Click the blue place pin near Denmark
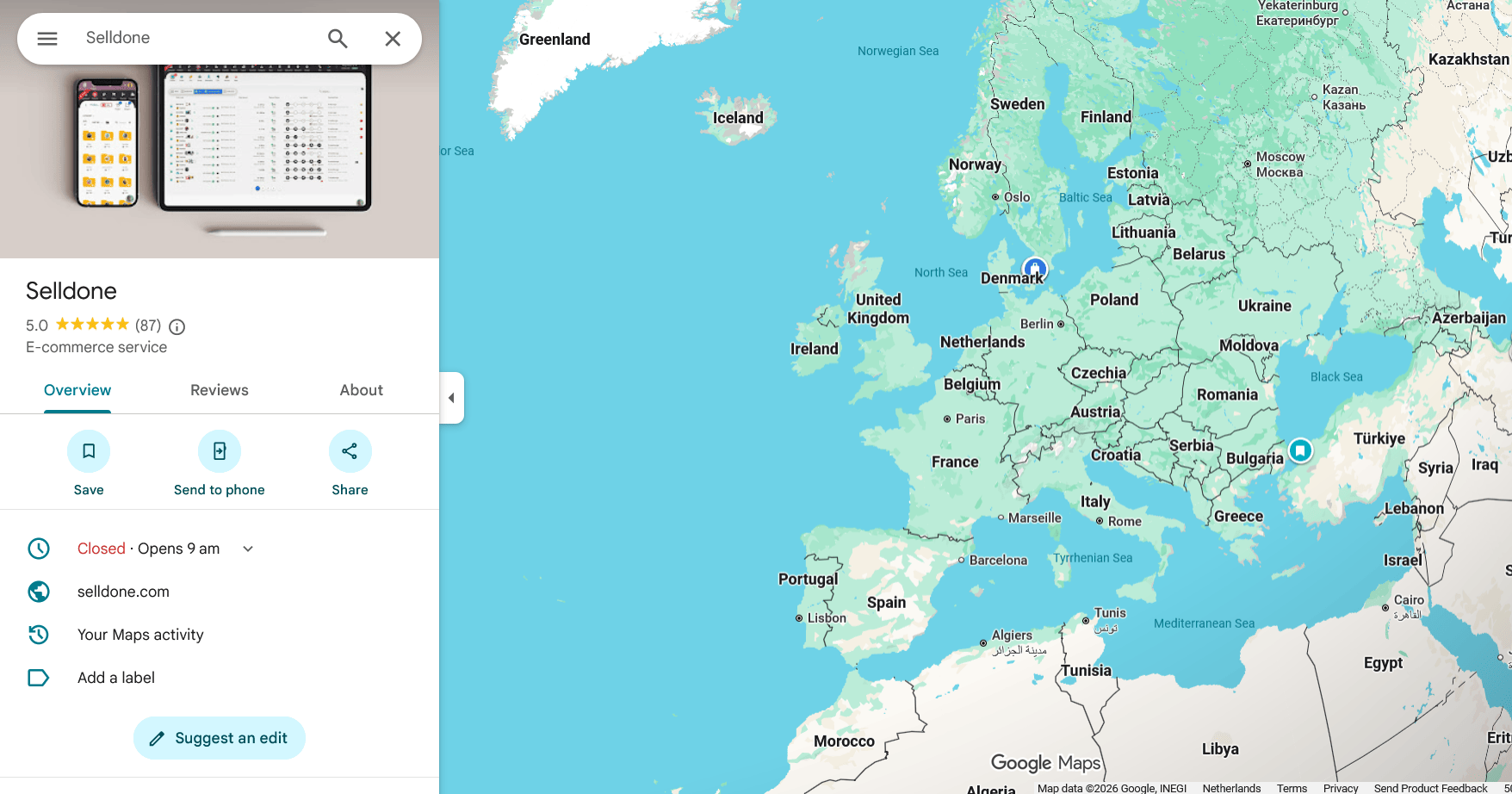Screen dimensions: 1512x794 pos(1035,269)
